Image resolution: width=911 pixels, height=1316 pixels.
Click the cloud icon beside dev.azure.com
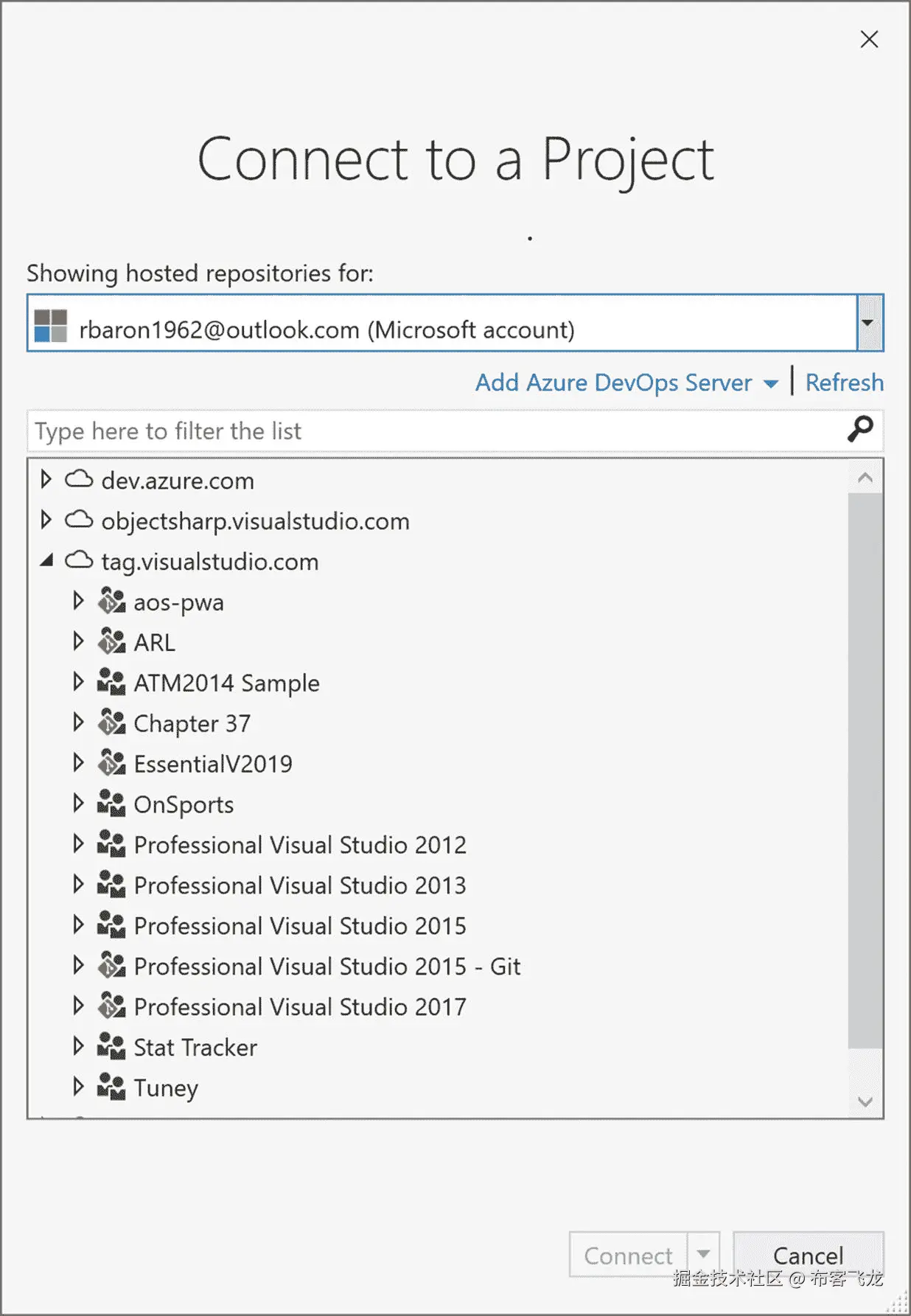click(x=79, y=480)
